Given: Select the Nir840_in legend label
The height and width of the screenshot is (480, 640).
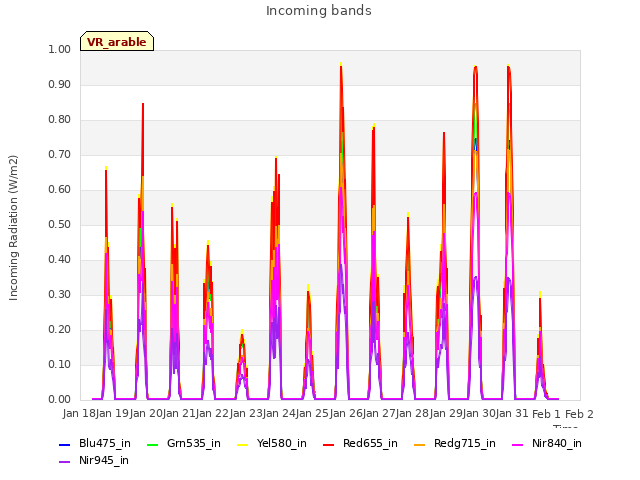Looking at the screenshot, I should pos(557,444).
